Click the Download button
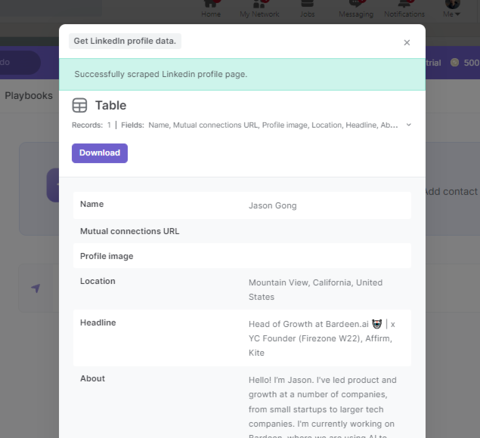Viewport: 480px width, 438px height. 100,153
